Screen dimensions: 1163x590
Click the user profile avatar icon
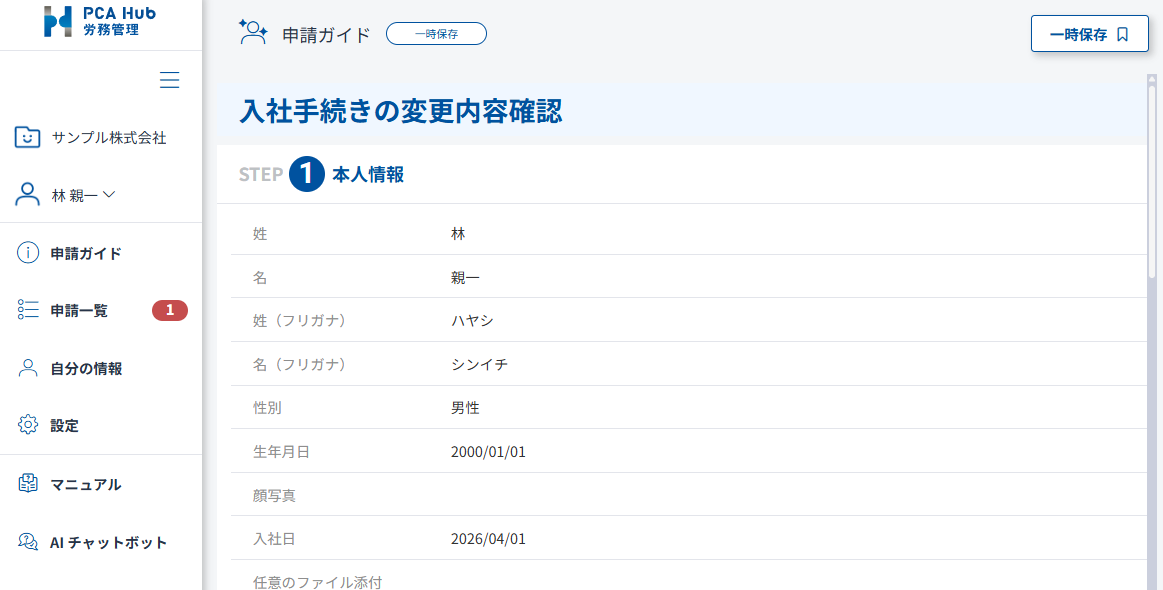click(28, 195)
